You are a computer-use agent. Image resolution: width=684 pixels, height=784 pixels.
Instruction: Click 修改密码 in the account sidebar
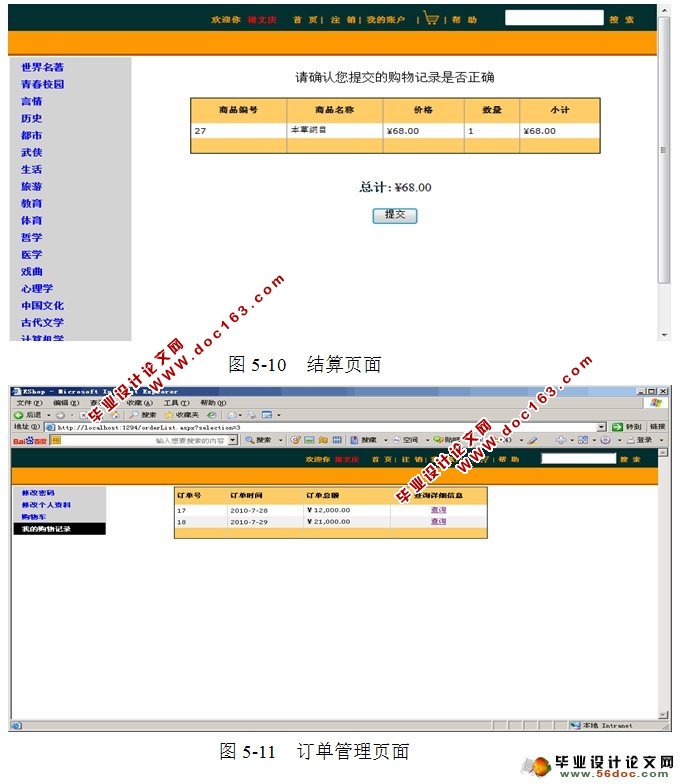click(x=38, y=492)
